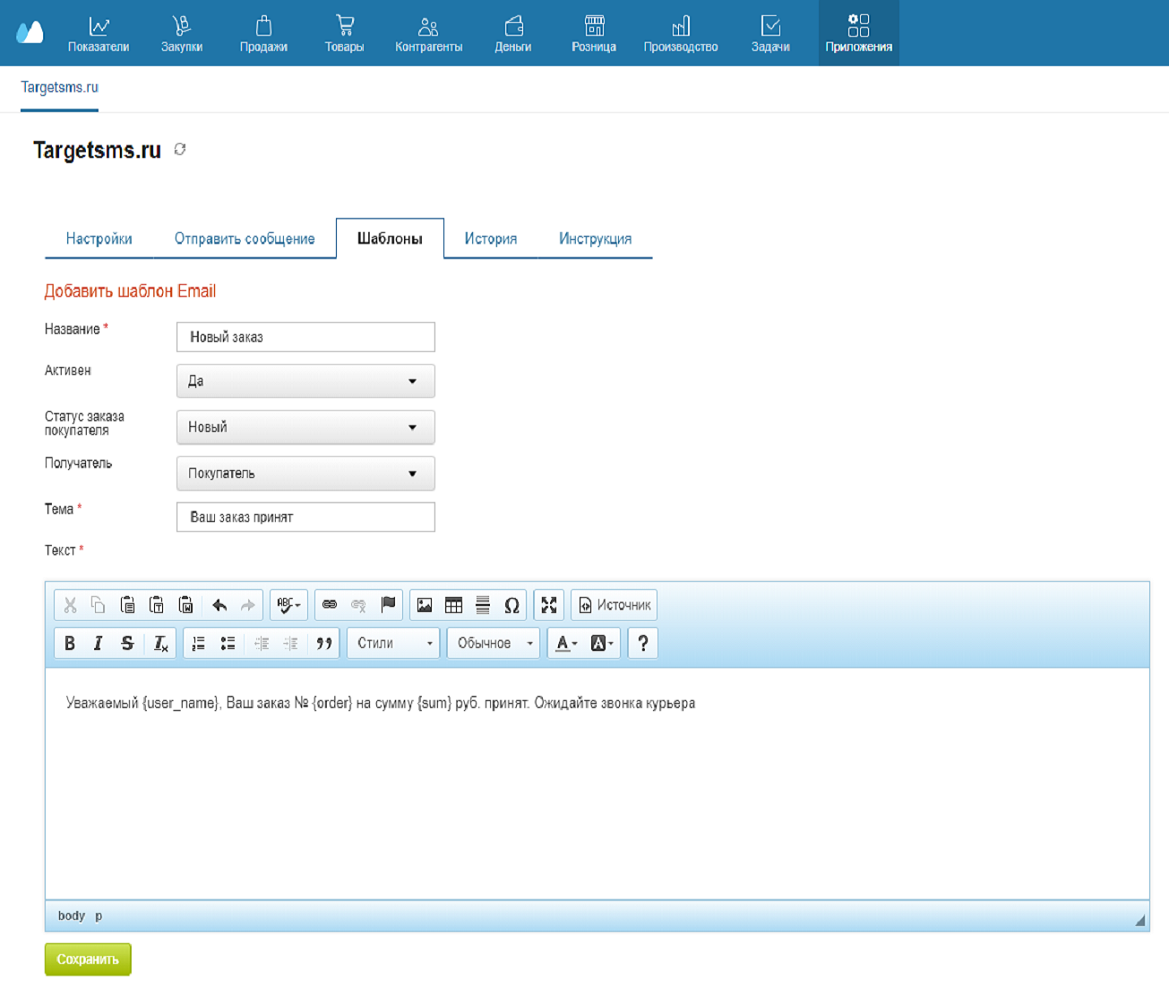Maximize the editor with the expand icon
Viewport: 1169px width, 986px height.
pyautogui.click(x=549, y=604)
